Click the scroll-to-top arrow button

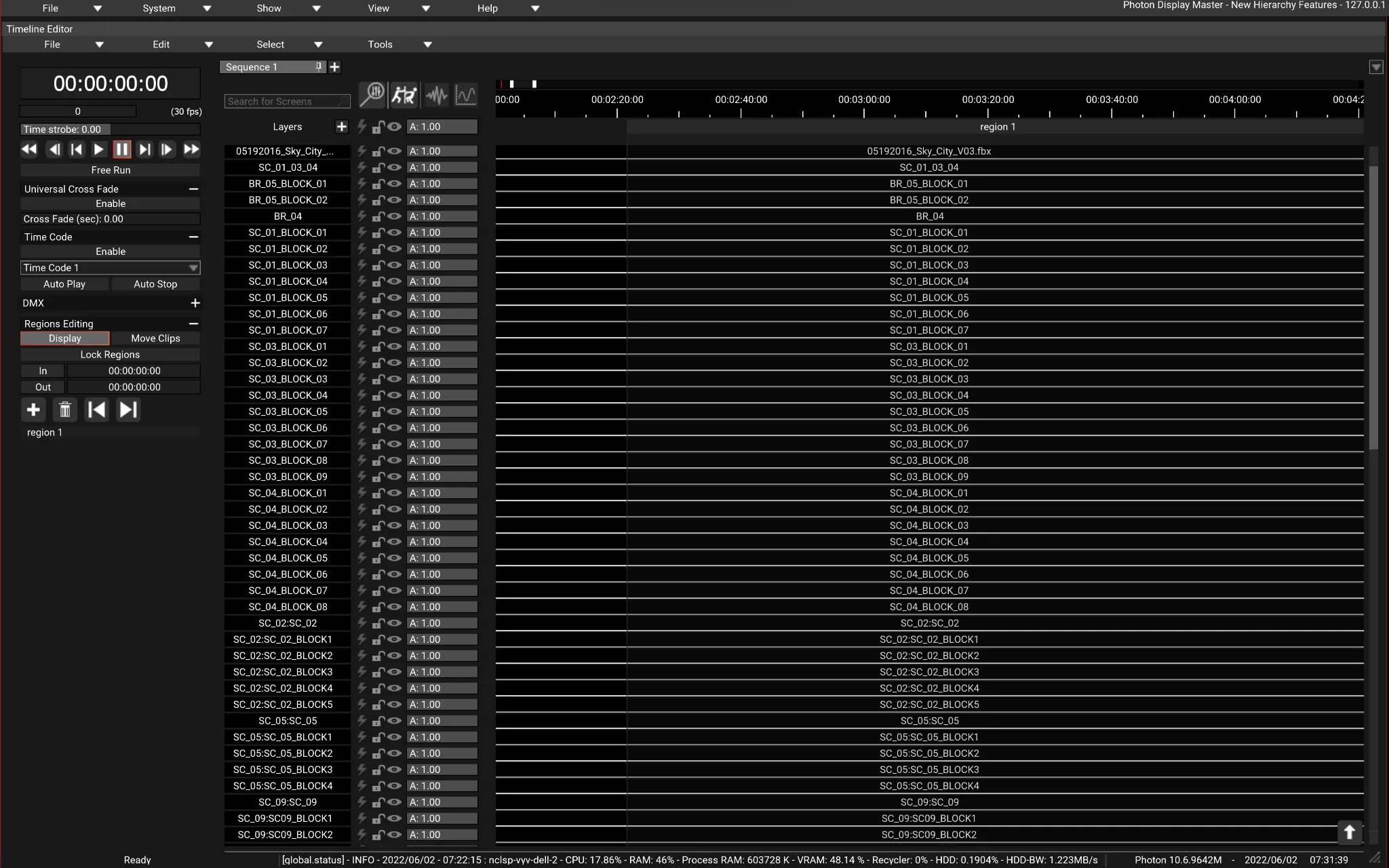[x=1349, y=831]
